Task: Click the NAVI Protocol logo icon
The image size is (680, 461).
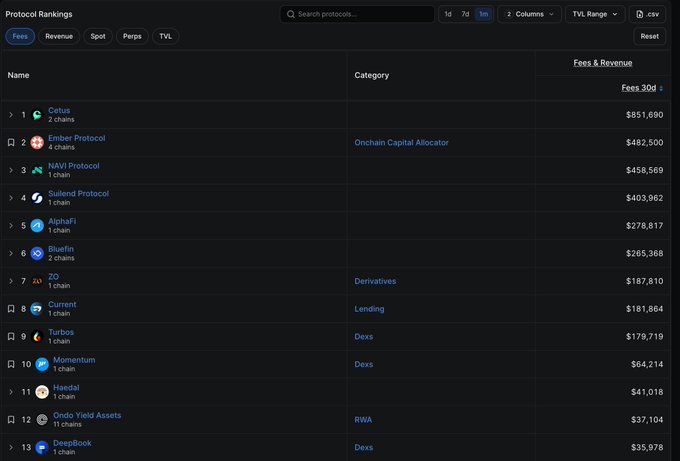Action: tap(37, 170)
